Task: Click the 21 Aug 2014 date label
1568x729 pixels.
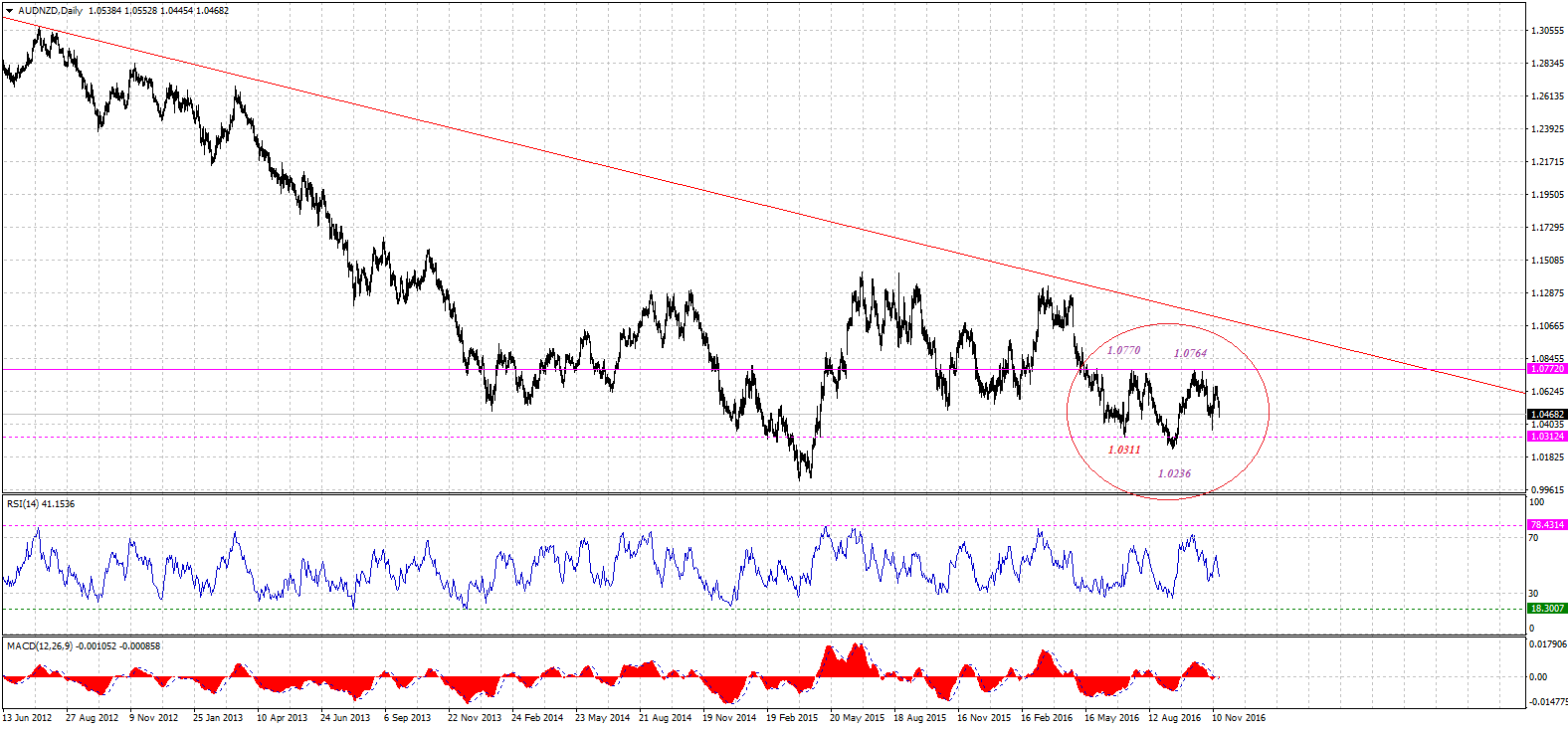Action: point(665,718)
